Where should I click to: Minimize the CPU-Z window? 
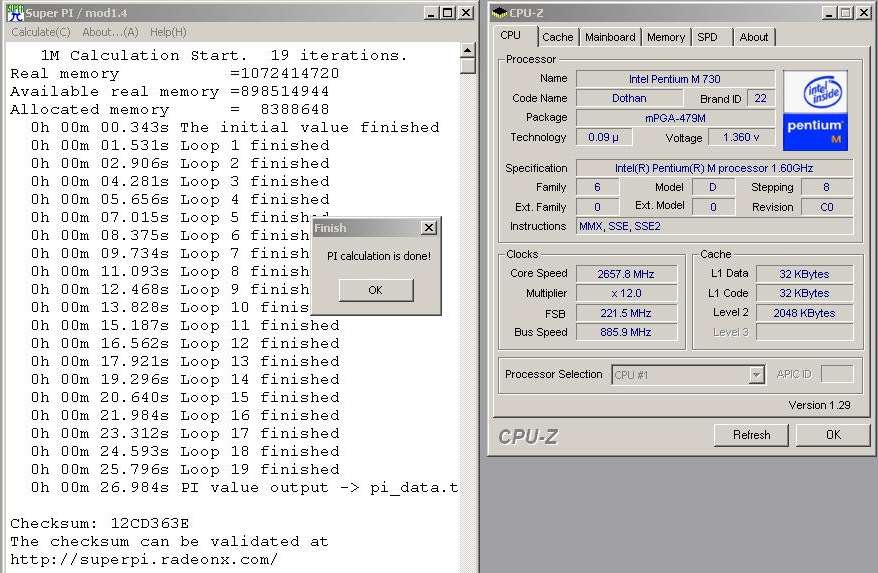830,12
